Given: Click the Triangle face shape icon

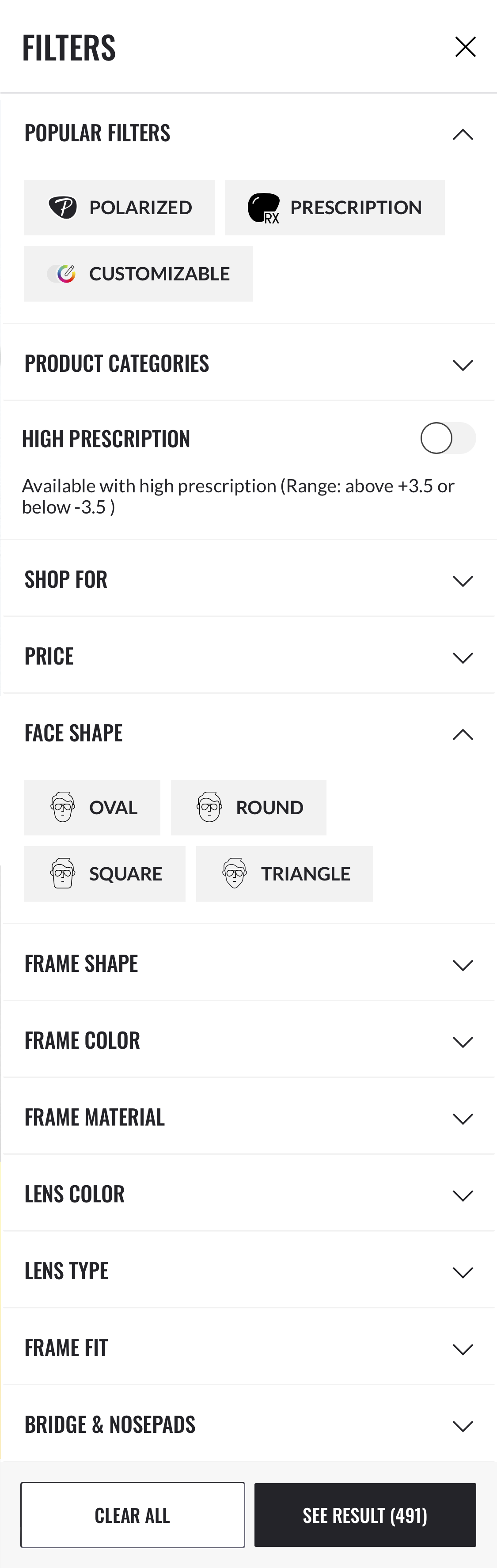Looking at the screenshot, I should (x=235, y=873).
